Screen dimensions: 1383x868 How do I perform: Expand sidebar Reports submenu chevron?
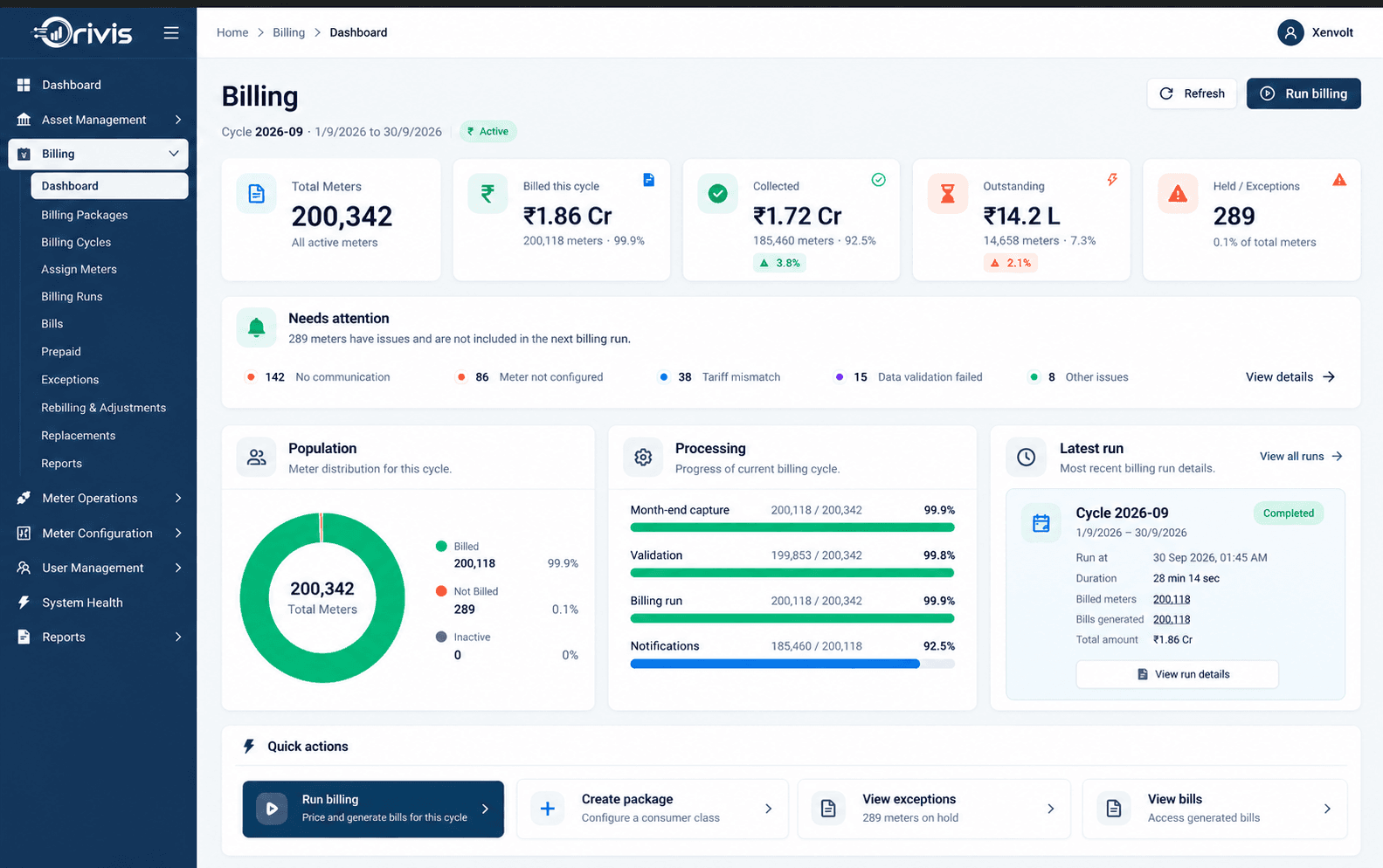pyautogui.click(x=178, y=637)
